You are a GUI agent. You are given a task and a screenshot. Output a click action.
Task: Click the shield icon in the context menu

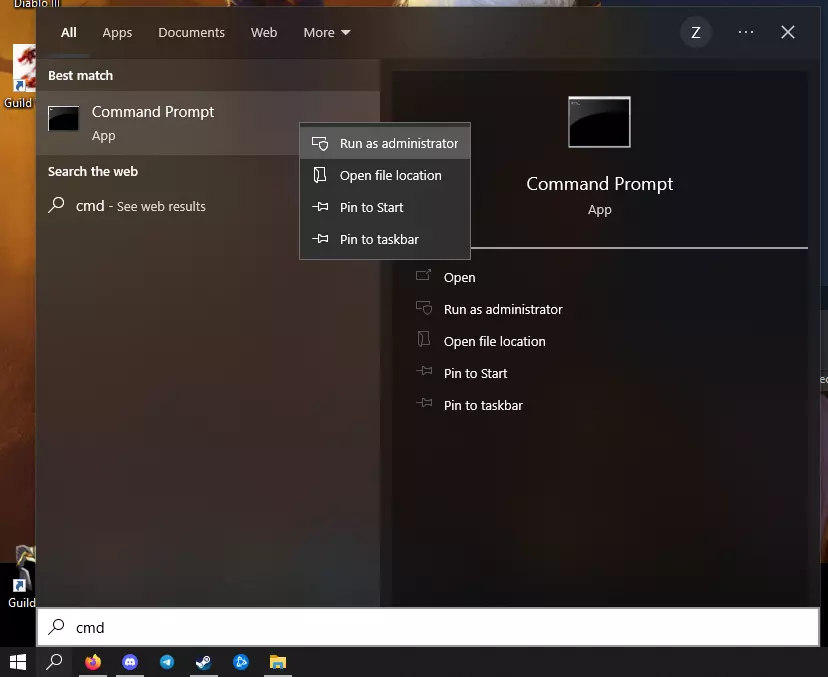320,143
